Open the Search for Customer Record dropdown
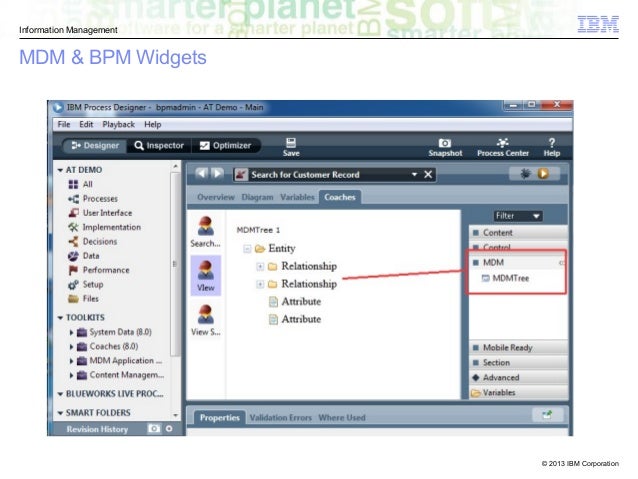Screen dimensions: 638x479 point(414,175)
